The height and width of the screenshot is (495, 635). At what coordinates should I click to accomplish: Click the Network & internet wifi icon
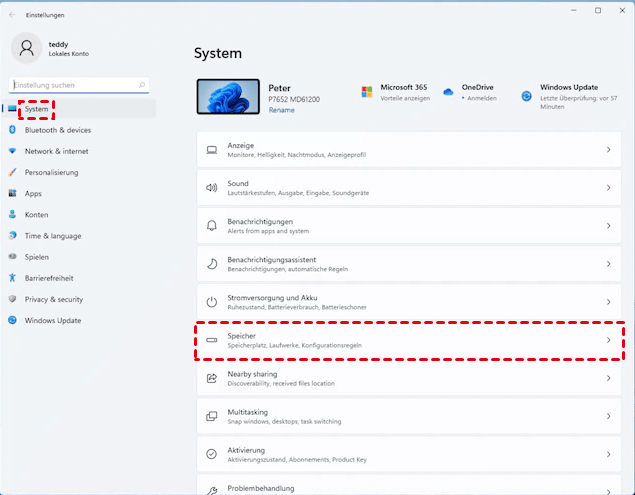pyautogui.click(x=13, y=151)
